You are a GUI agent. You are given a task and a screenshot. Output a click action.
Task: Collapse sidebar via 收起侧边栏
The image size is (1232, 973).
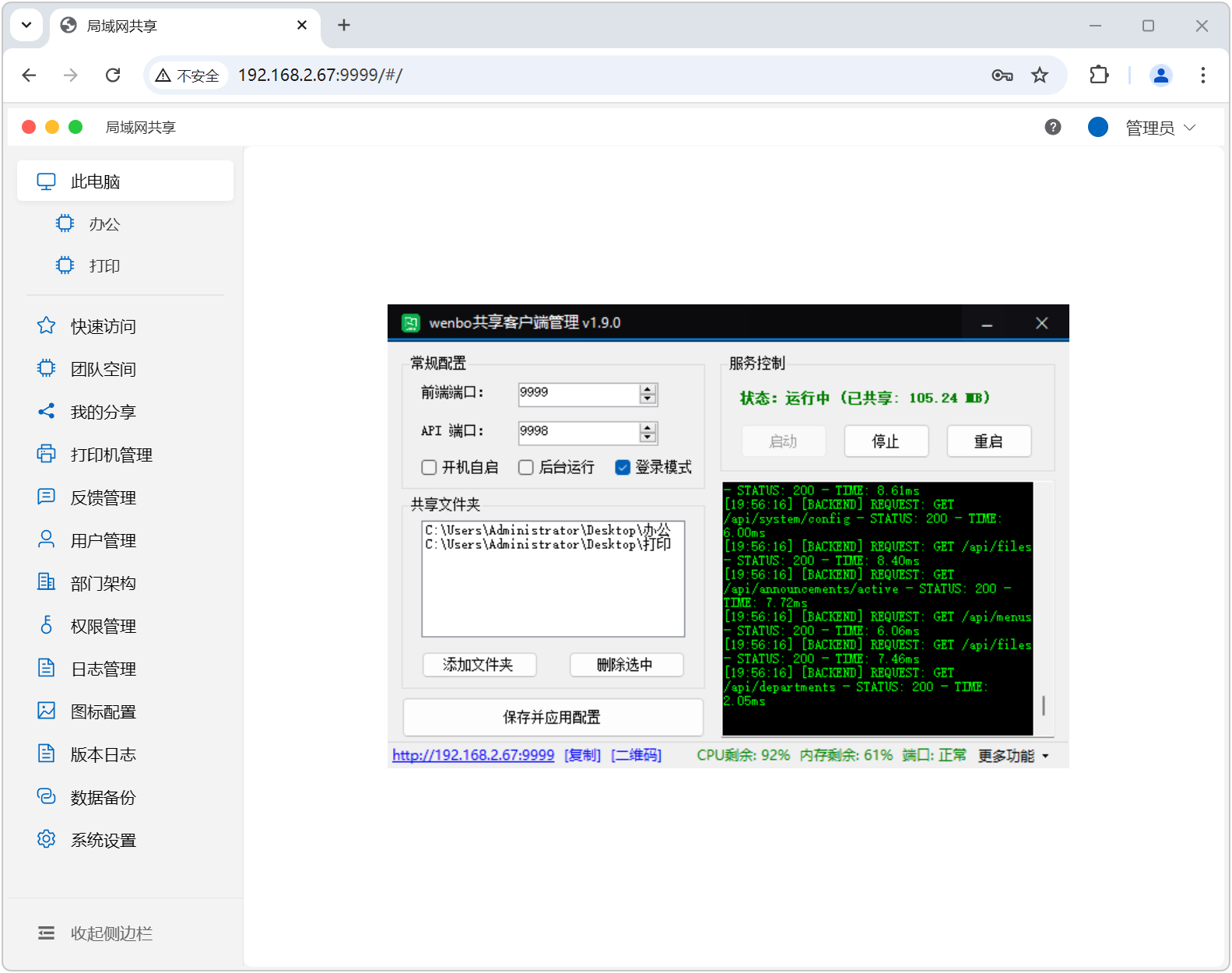click(x=96, y=933)
